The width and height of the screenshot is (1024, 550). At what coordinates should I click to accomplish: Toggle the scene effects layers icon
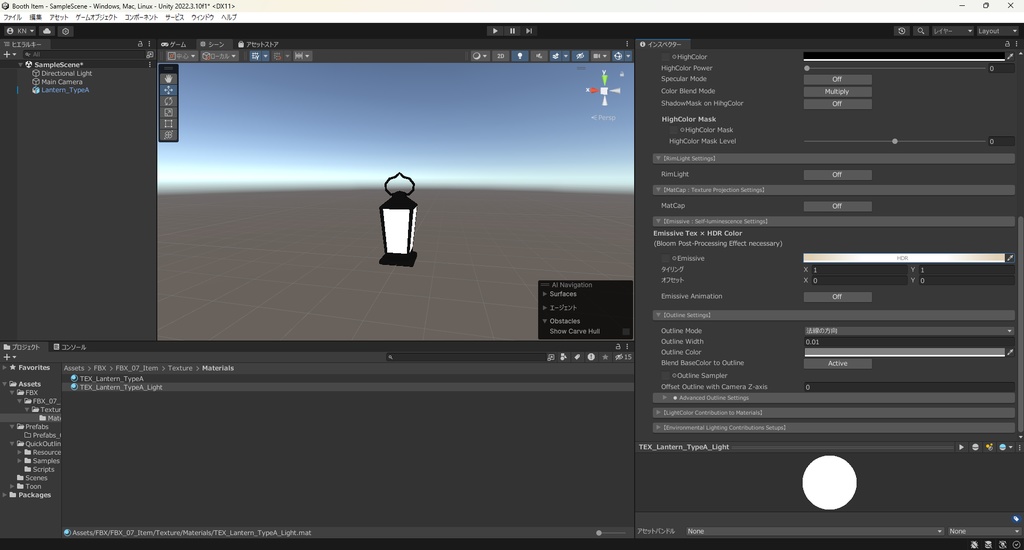(x=556, y=56)
